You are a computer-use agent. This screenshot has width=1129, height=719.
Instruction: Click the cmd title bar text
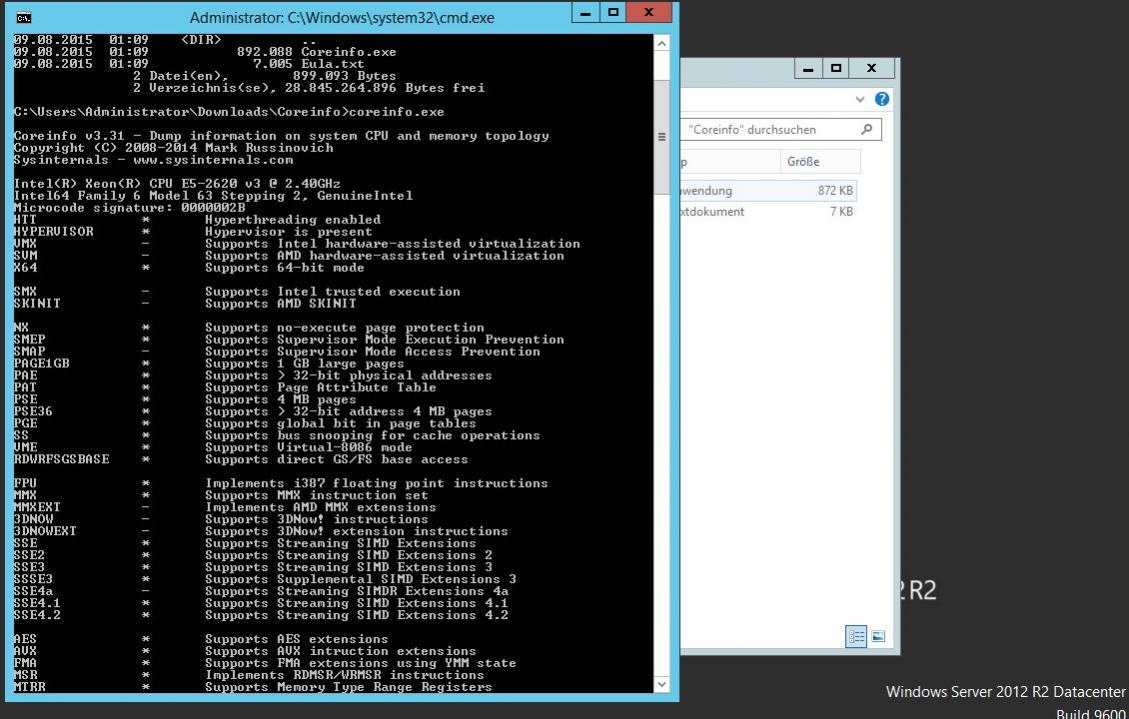342,18
